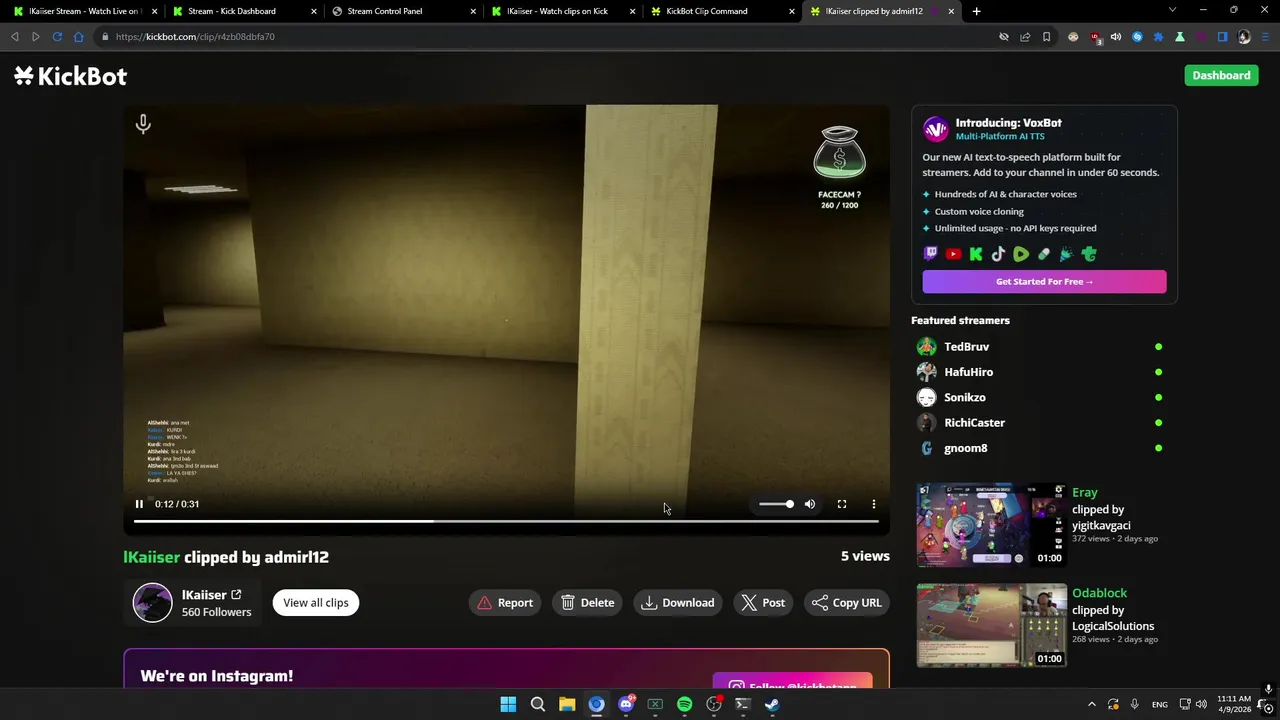This screenshot has height=720, width=1280.
Task: Open the KickBot Dashboard
Action: click(x=1221, y=75)
